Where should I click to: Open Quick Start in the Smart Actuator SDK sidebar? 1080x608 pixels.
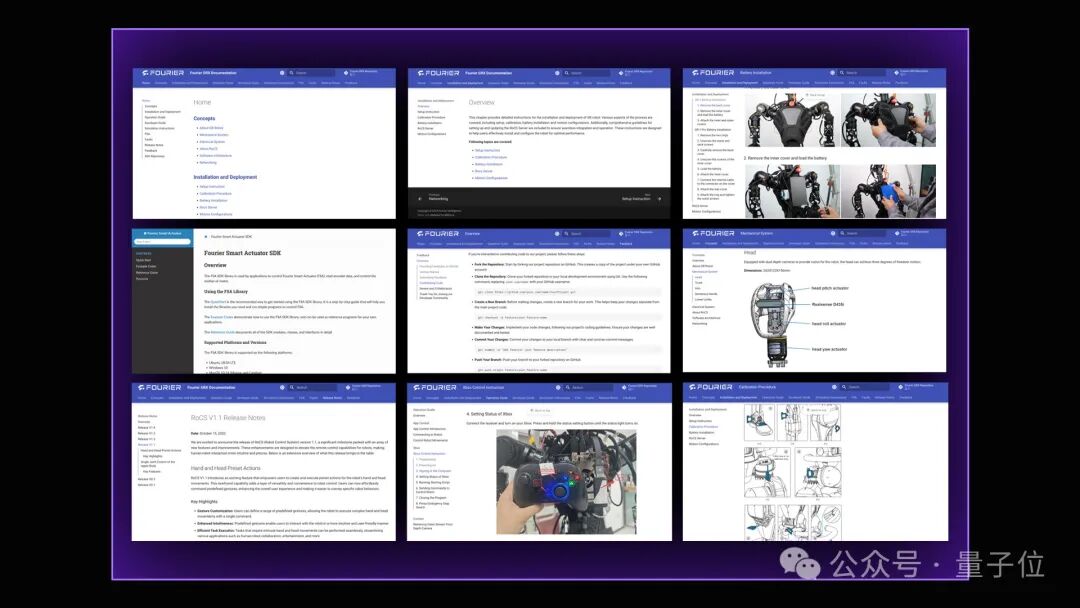coord(143,260)
